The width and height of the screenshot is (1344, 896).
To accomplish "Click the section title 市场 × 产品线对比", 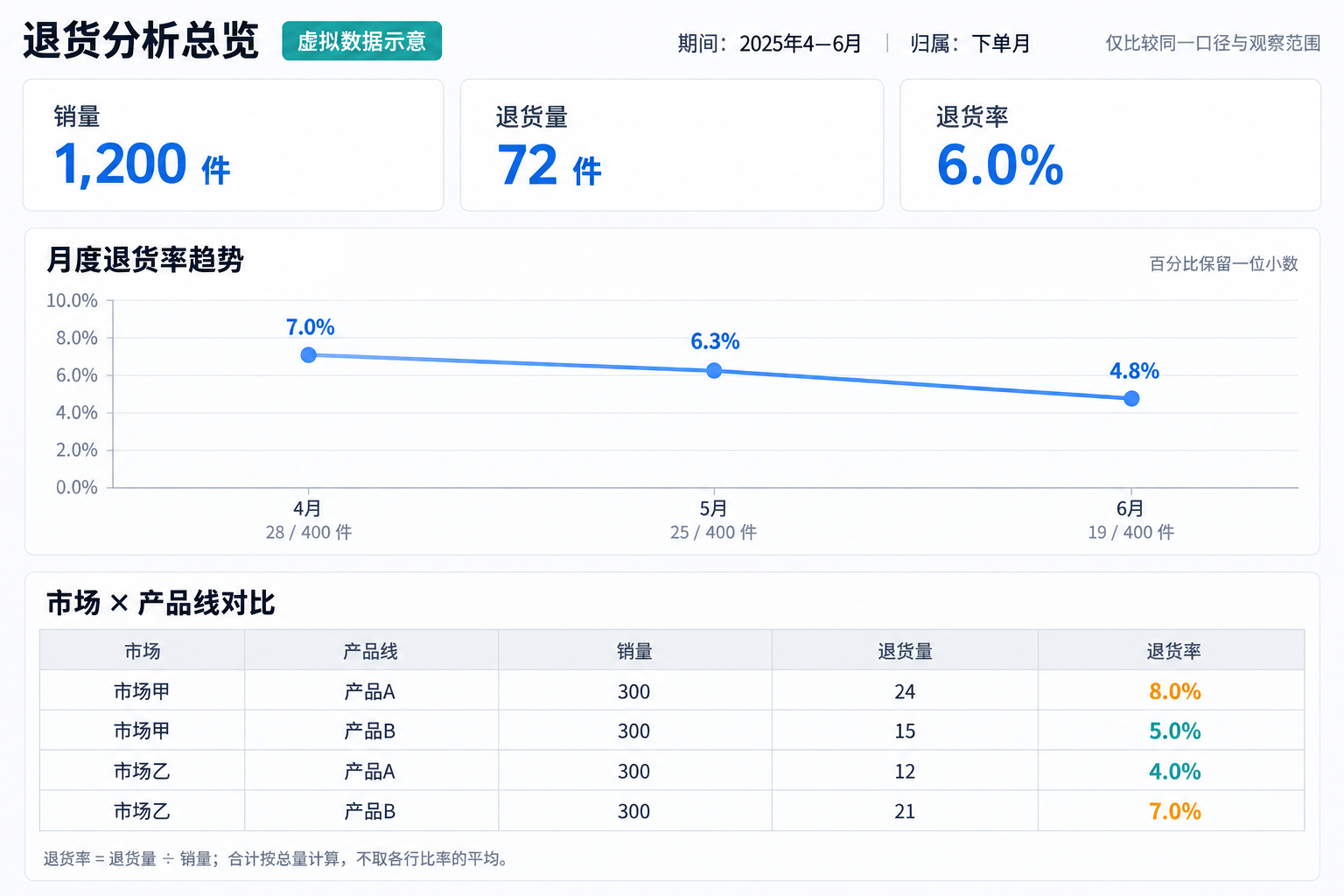I will (161, 603).
